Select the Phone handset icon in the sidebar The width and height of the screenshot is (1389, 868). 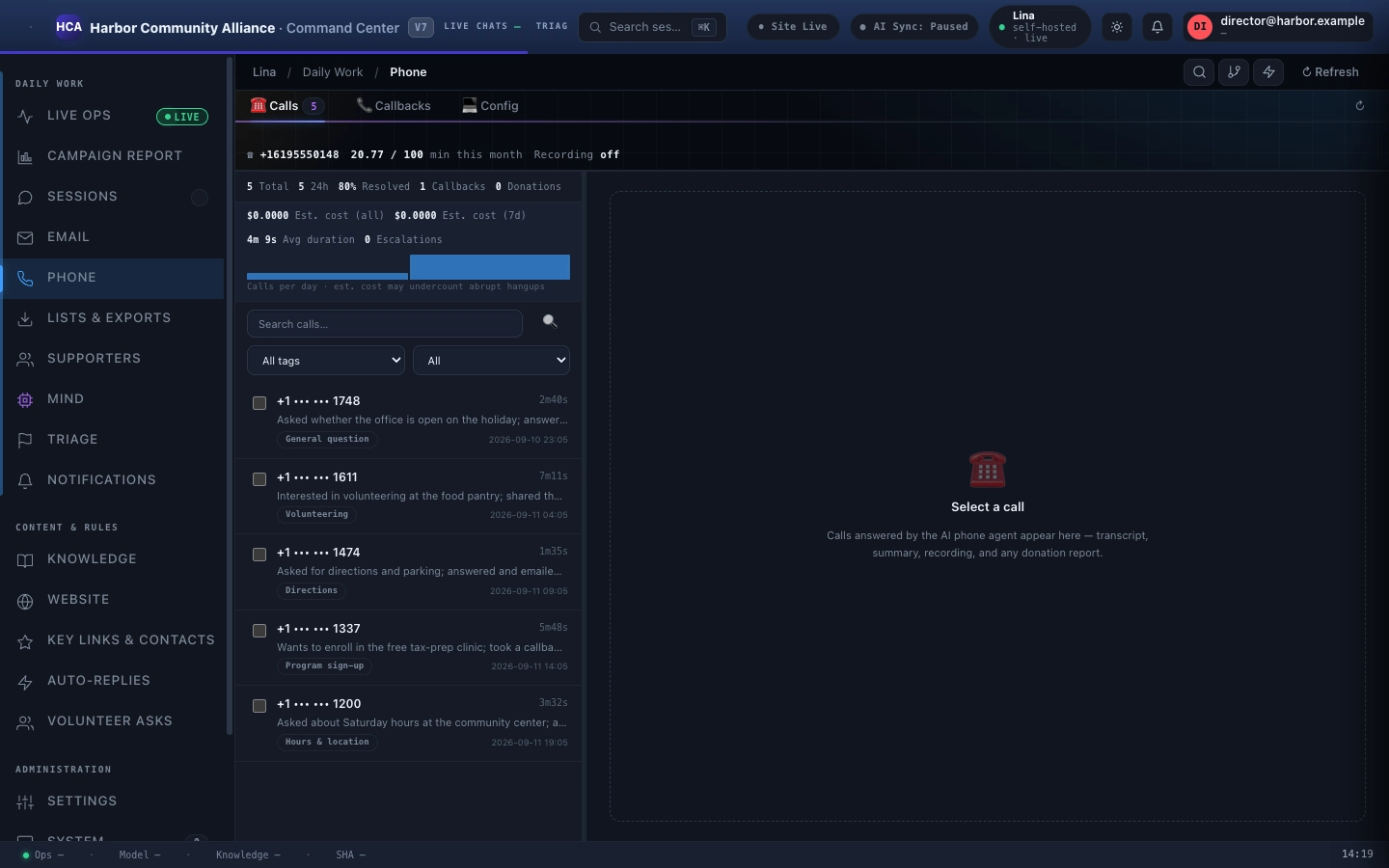(x=25, y=278)
